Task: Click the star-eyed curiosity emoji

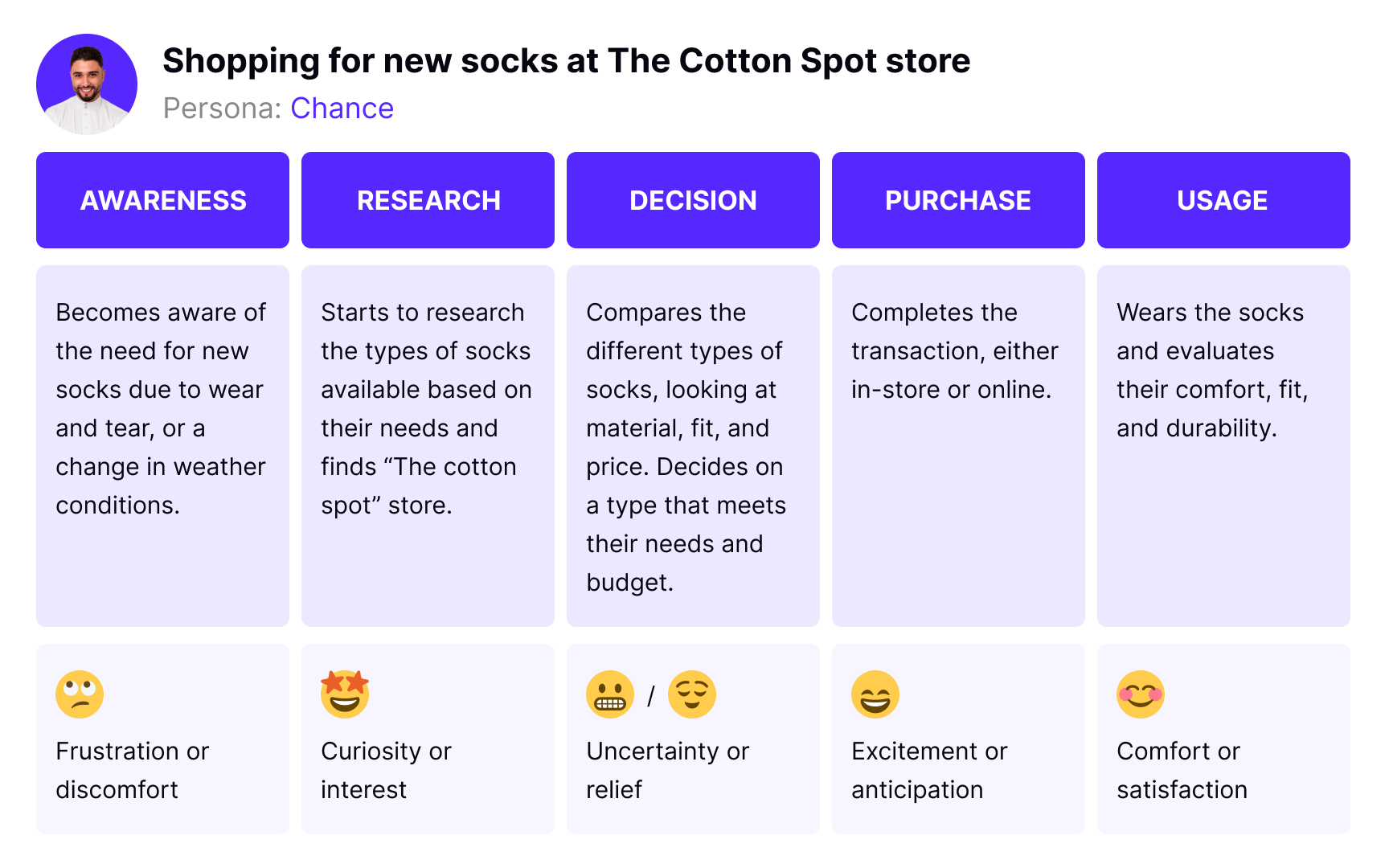Action: click(345, 694)
